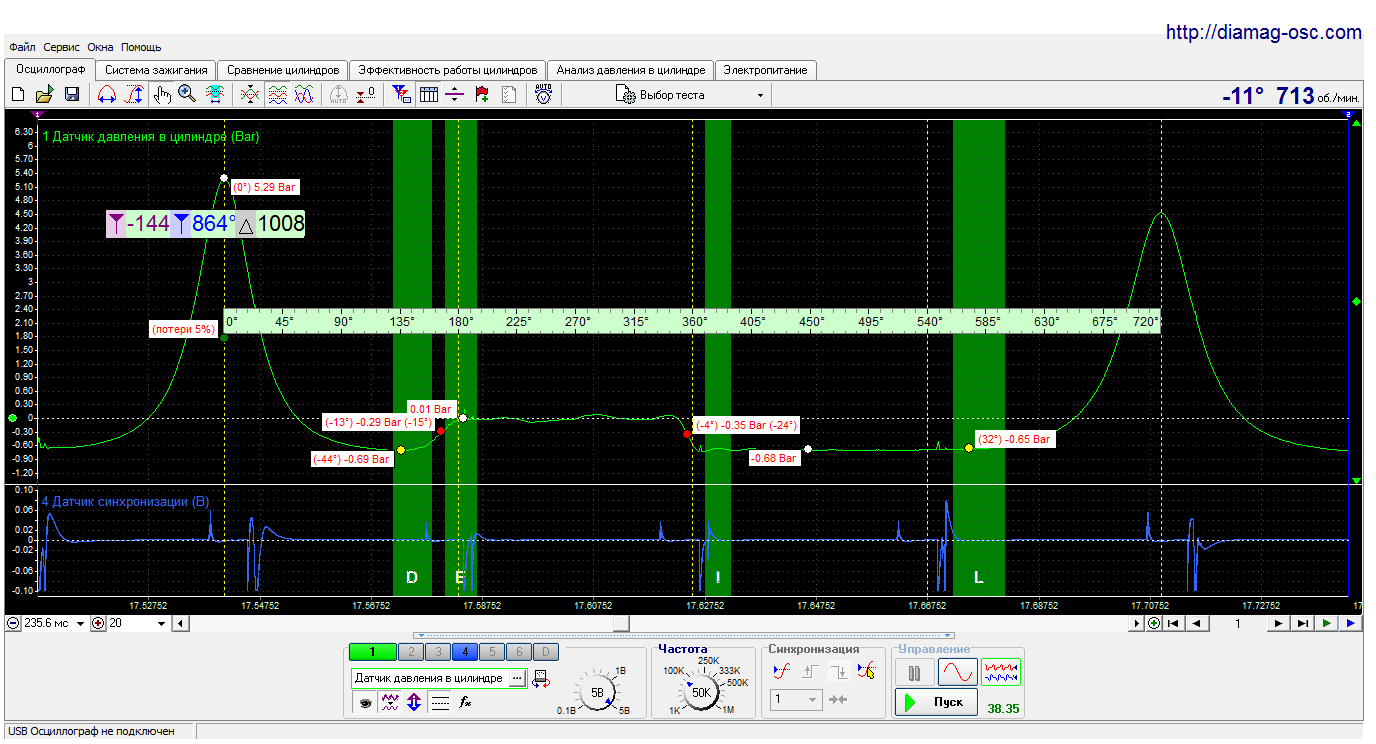Click the horizontal timeline scrollbar thumb

tap(621, 624)
